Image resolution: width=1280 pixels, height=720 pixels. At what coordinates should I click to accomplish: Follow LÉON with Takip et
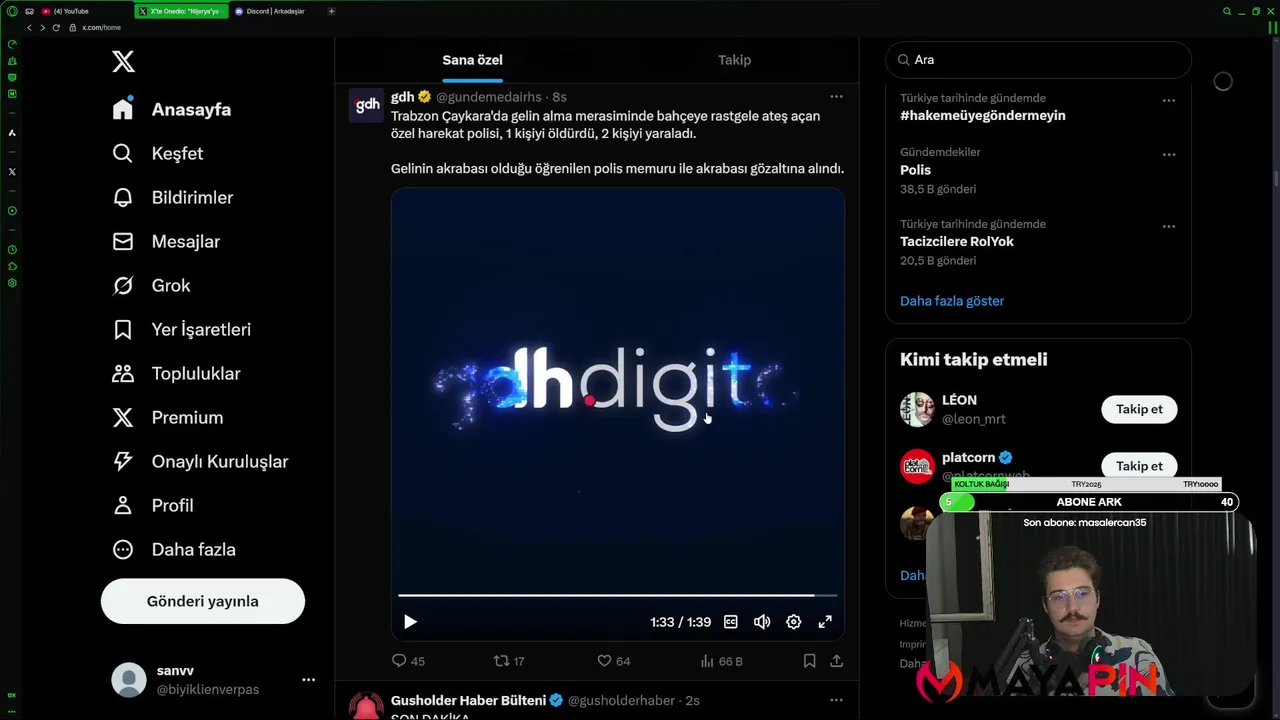click(x=1139, y=409)
